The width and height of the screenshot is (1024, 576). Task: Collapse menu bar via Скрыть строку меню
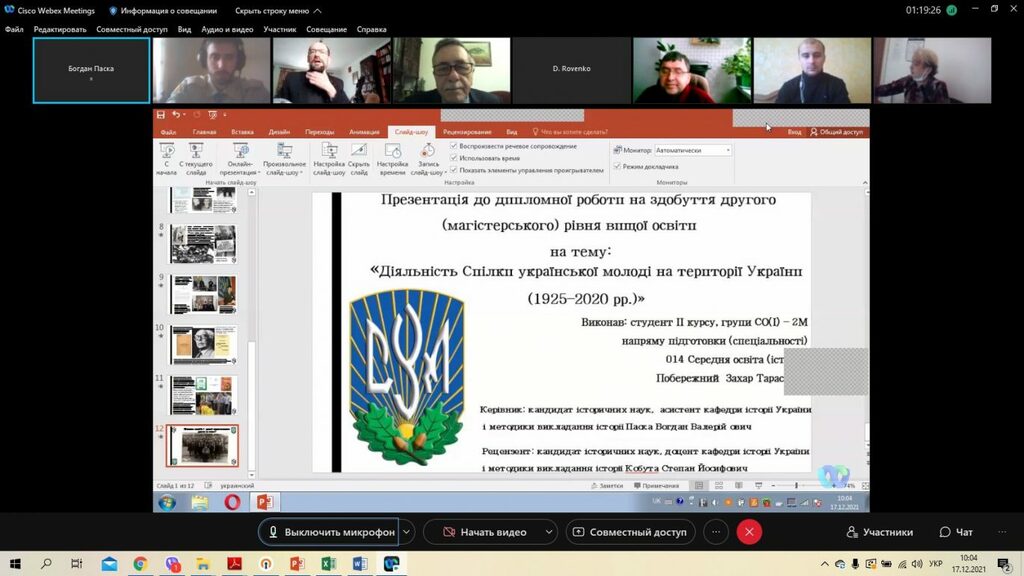pos(272,10)
